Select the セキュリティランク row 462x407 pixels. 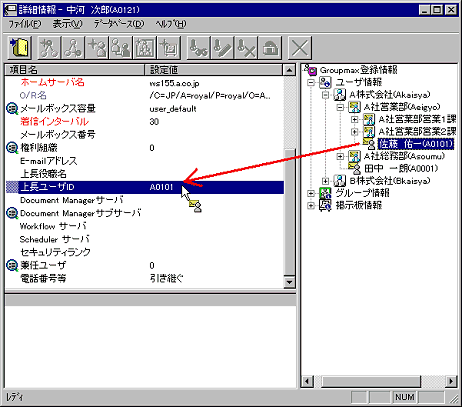point(145,252)
